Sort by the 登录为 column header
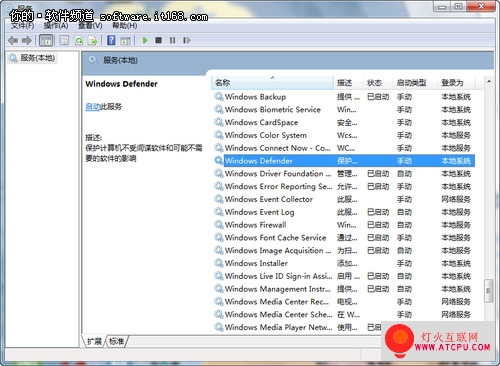The image size is (500, 366). point(456,83)
